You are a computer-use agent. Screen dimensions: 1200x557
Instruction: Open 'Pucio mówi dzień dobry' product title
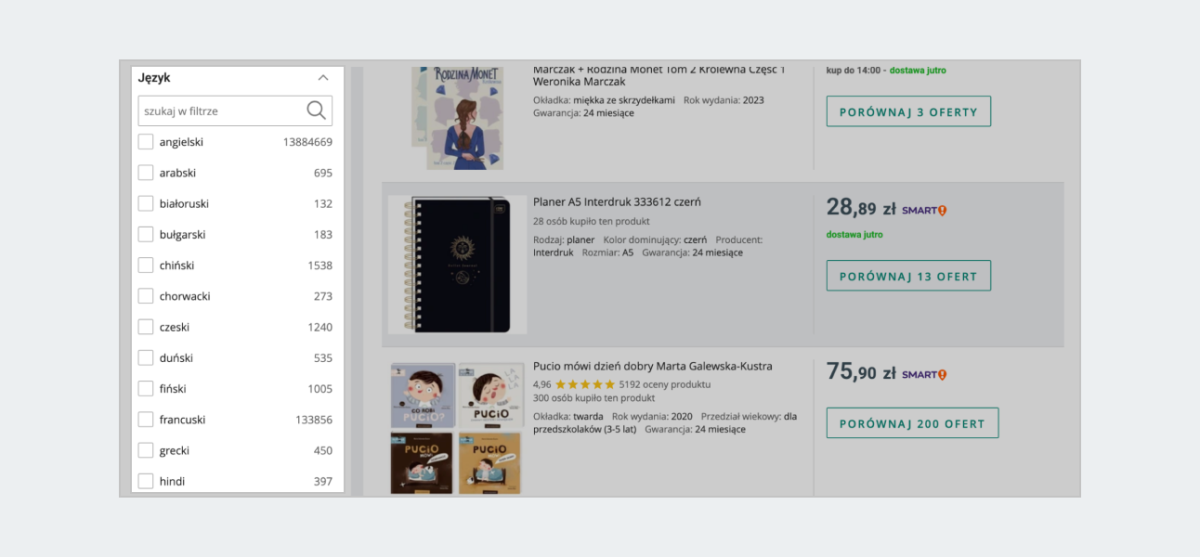[x=652, y=366]
